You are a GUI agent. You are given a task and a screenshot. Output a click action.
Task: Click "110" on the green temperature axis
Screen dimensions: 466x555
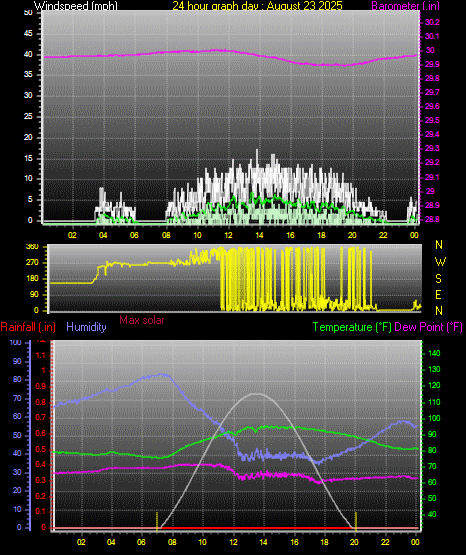click(x=434, y=402)
